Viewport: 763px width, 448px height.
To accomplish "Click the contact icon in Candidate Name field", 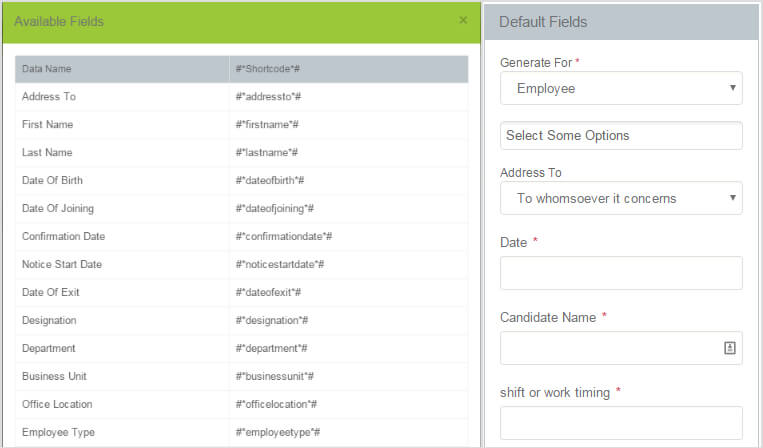I will [729, 348].
